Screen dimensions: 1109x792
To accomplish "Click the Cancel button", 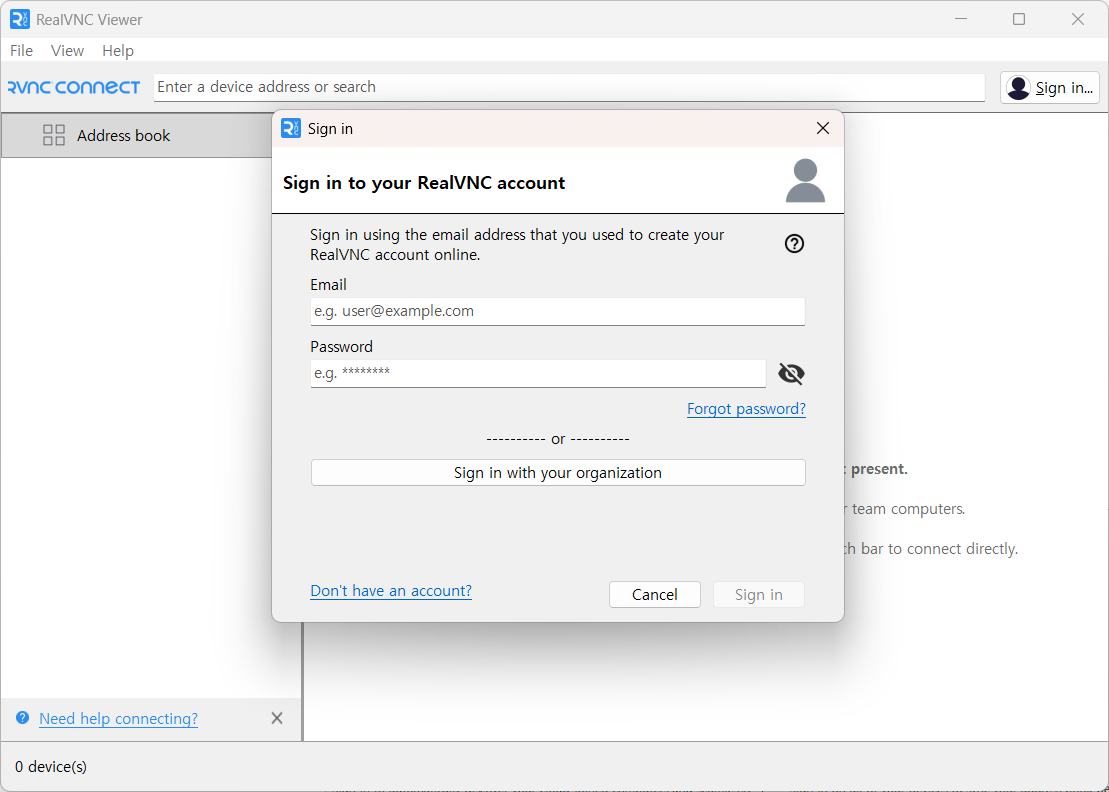I will pyautogui.click(x=655, y=595).
